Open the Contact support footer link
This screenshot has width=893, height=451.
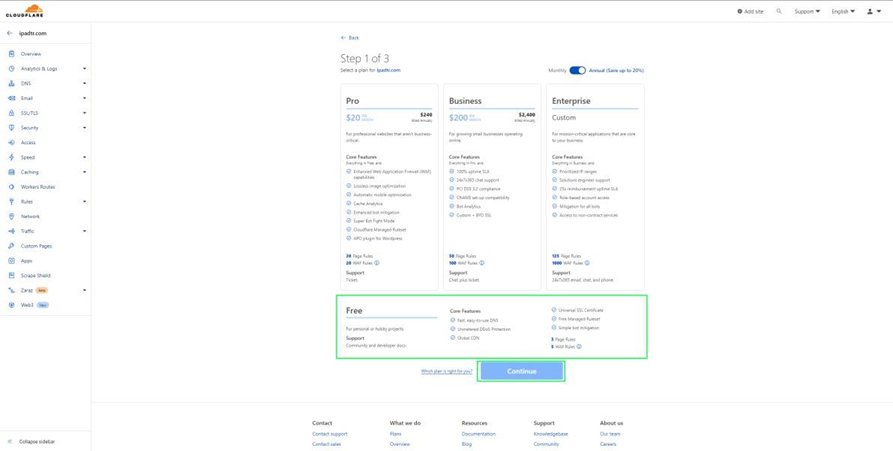(x=329, y=434)
